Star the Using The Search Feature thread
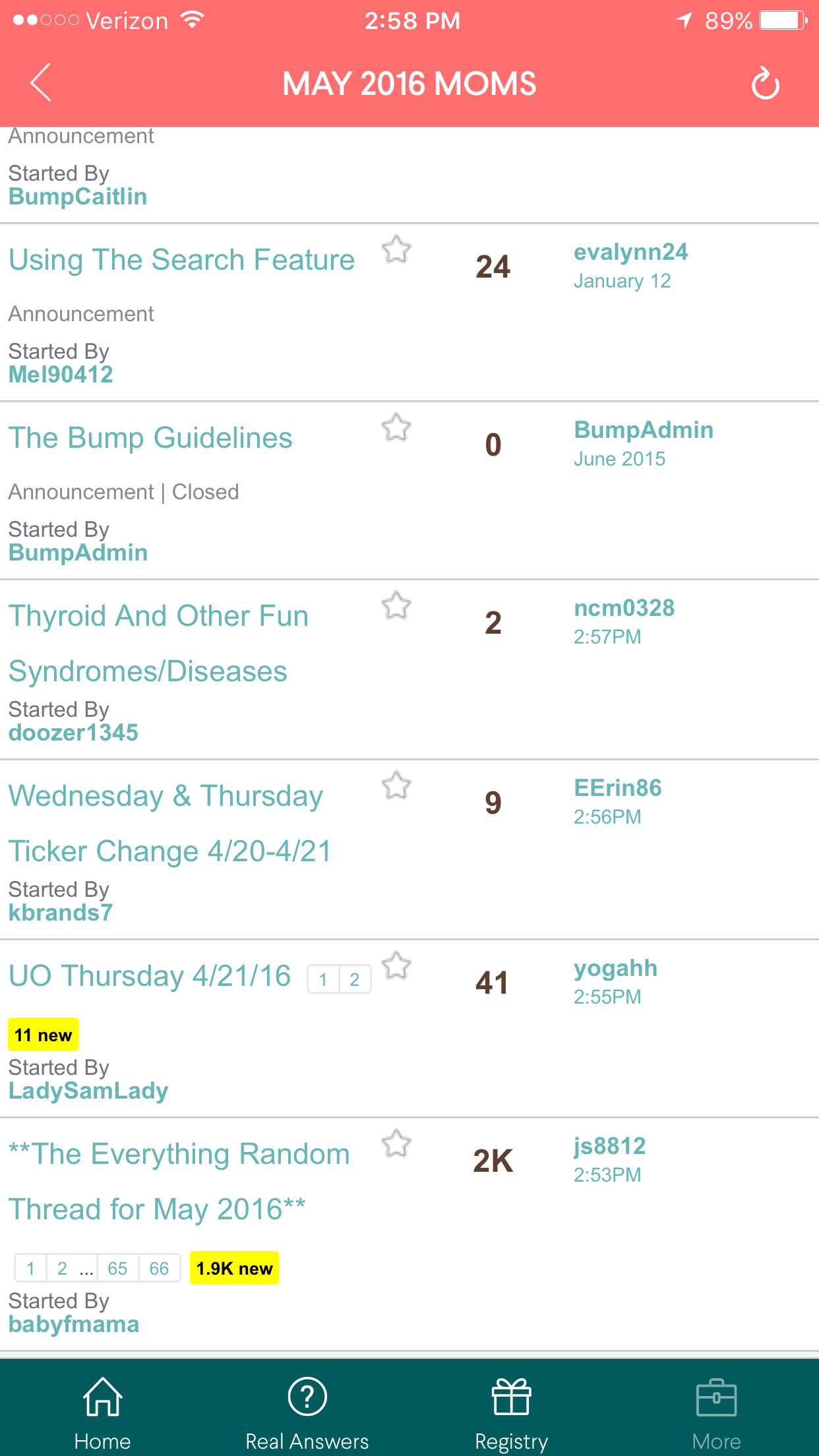819x1456 pixels. tap(396, 250)
